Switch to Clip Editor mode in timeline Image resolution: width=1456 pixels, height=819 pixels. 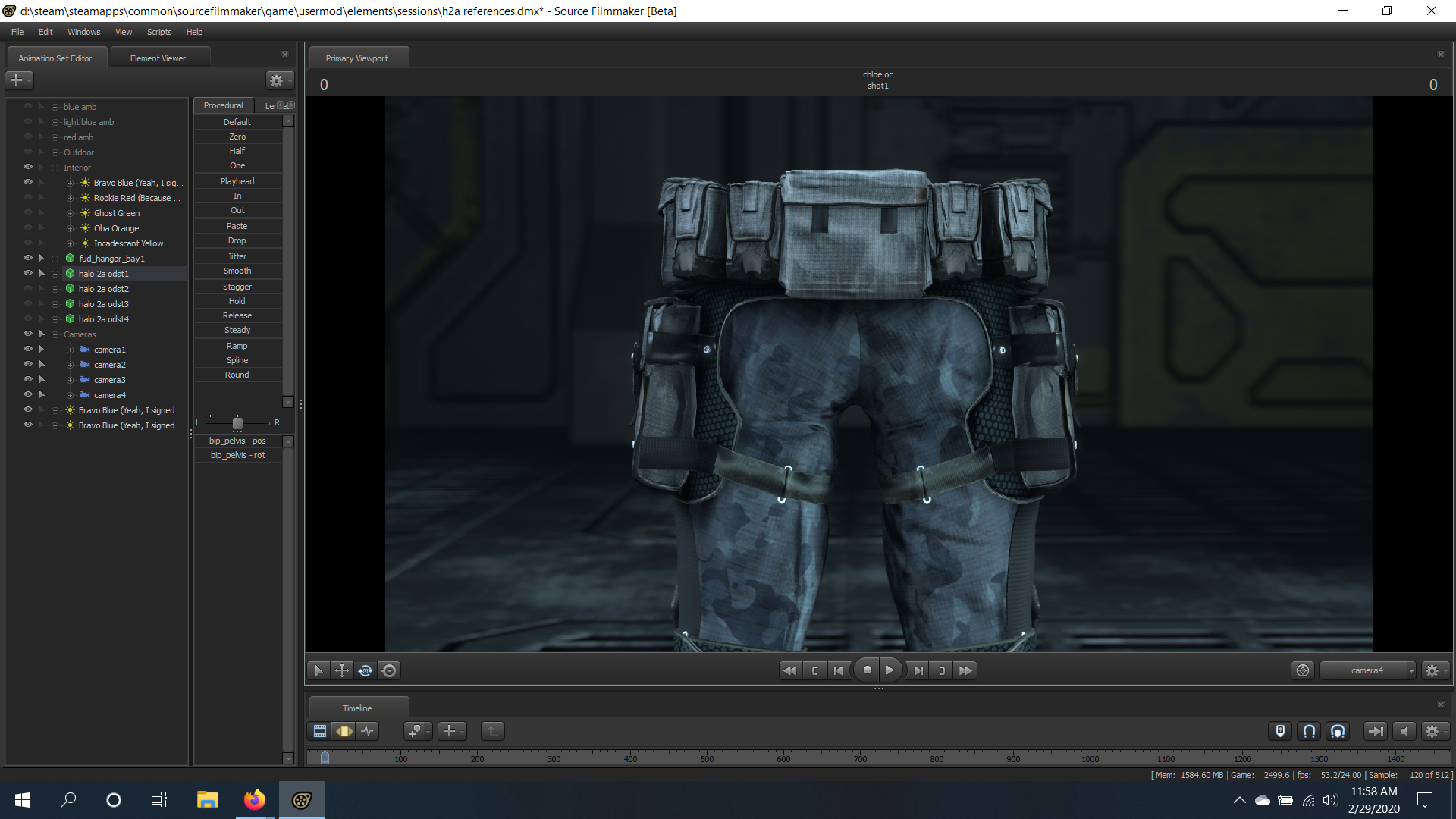[320, 731]
